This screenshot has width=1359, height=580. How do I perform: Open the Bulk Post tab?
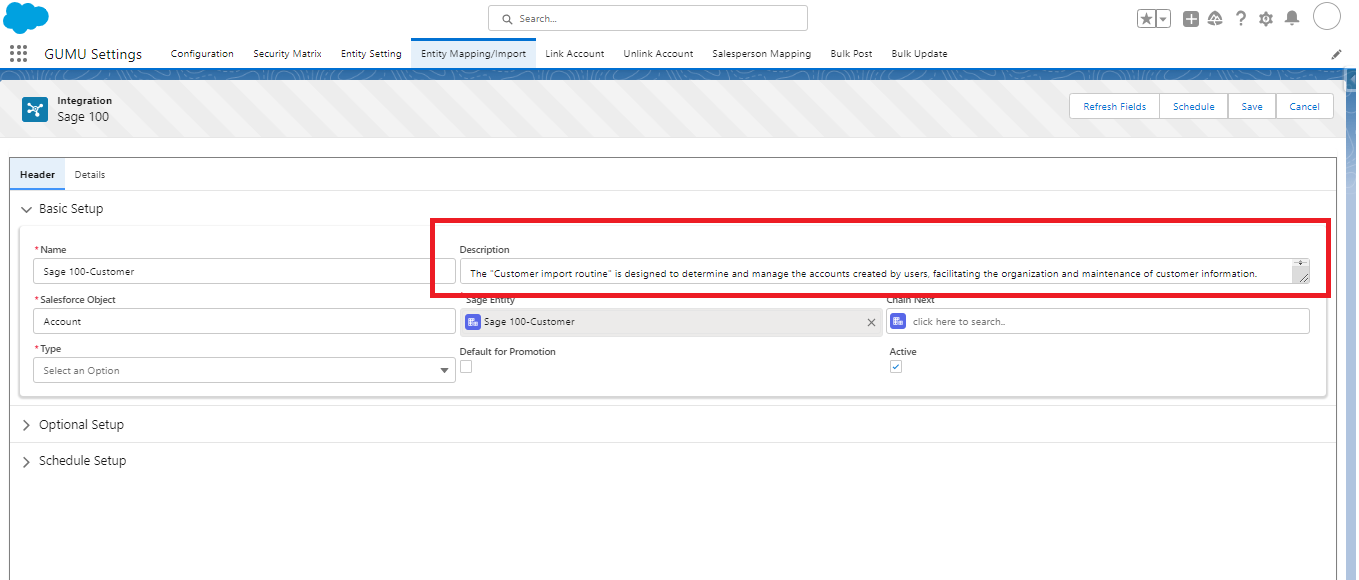coord(851,54)
